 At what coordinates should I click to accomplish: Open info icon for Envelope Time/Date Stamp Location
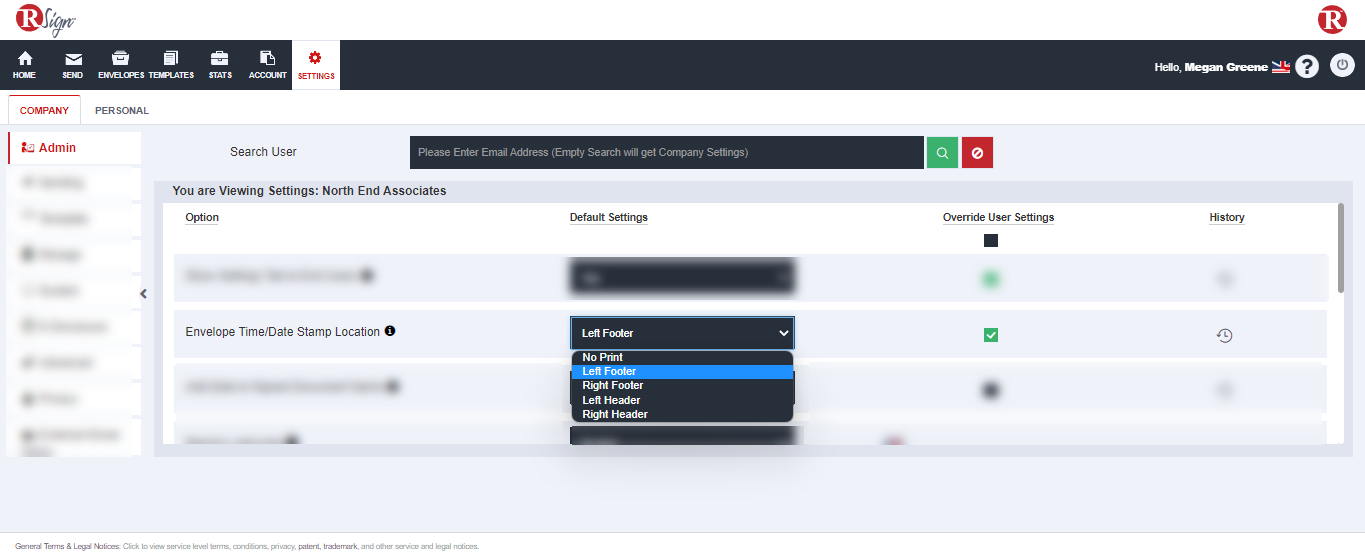coord(390,331)
